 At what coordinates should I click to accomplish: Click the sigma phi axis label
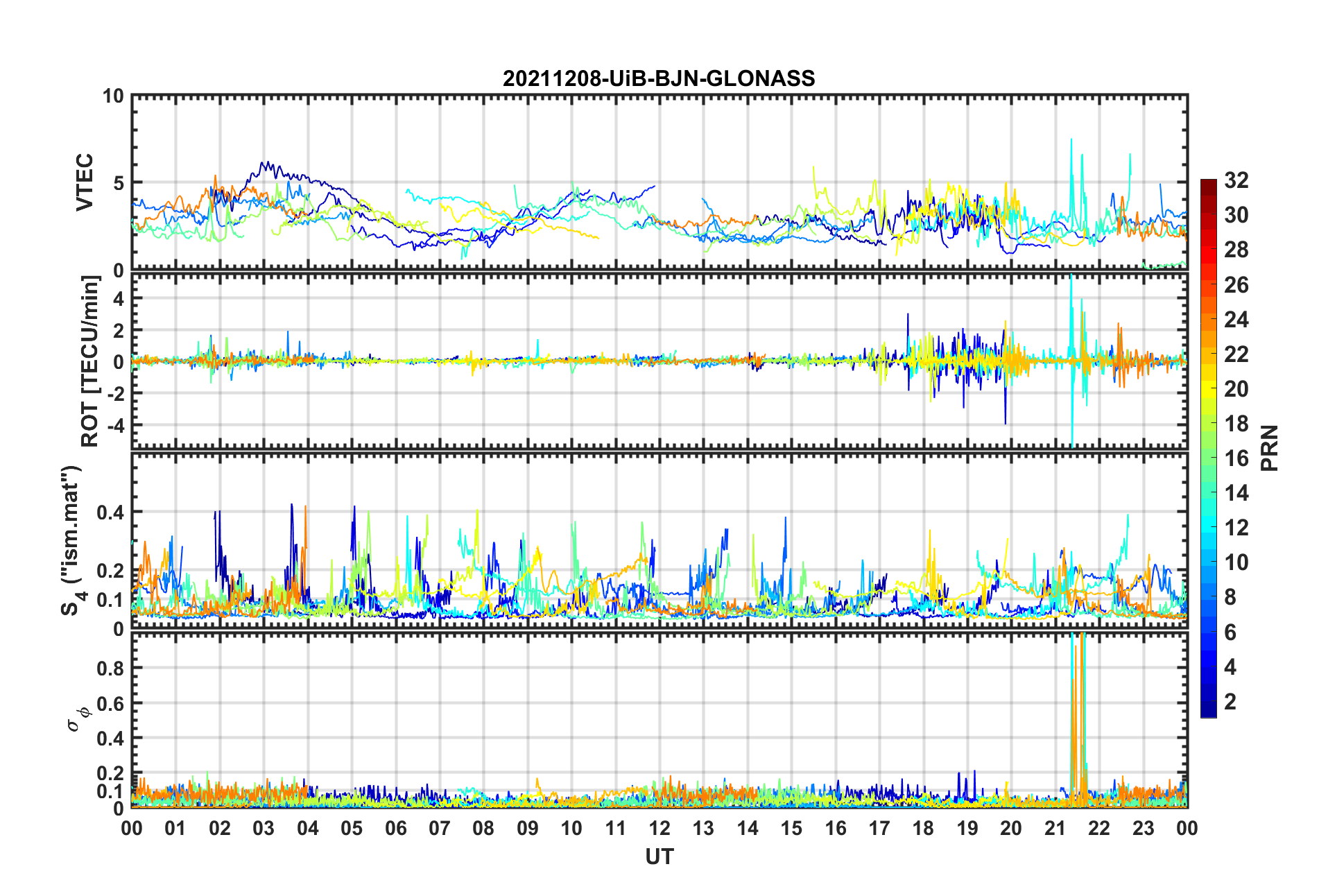[77, 719]
